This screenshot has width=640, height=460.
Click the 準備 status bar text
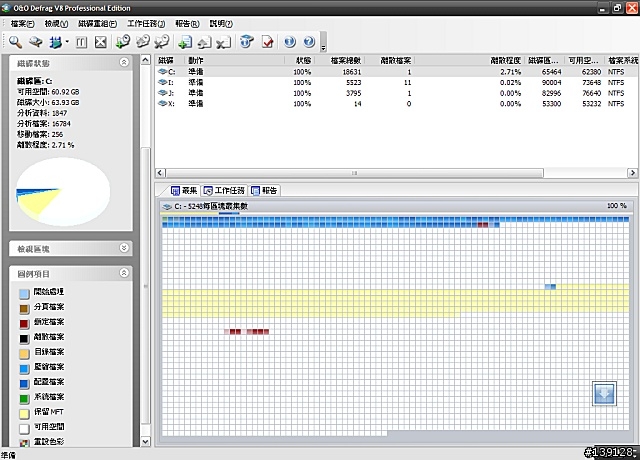(x=8, y=455)
